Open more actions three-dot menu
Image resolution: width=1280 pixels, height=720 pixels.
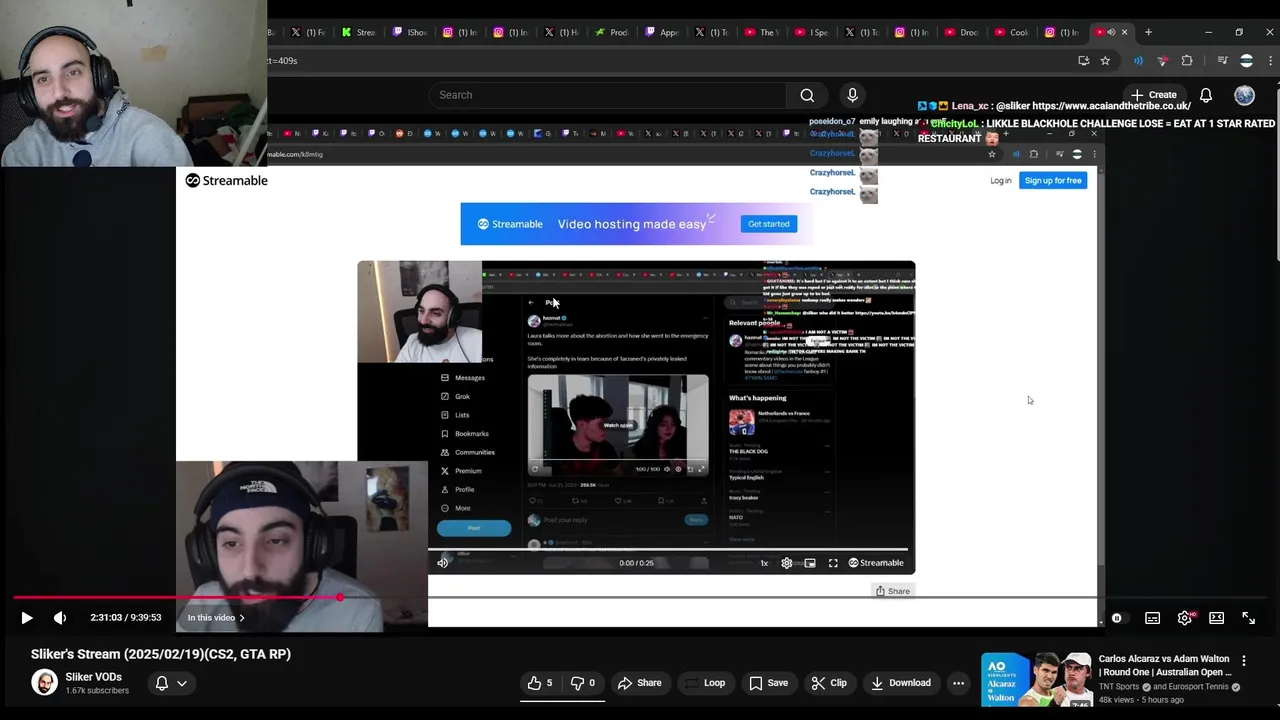(x=958, y=683)
